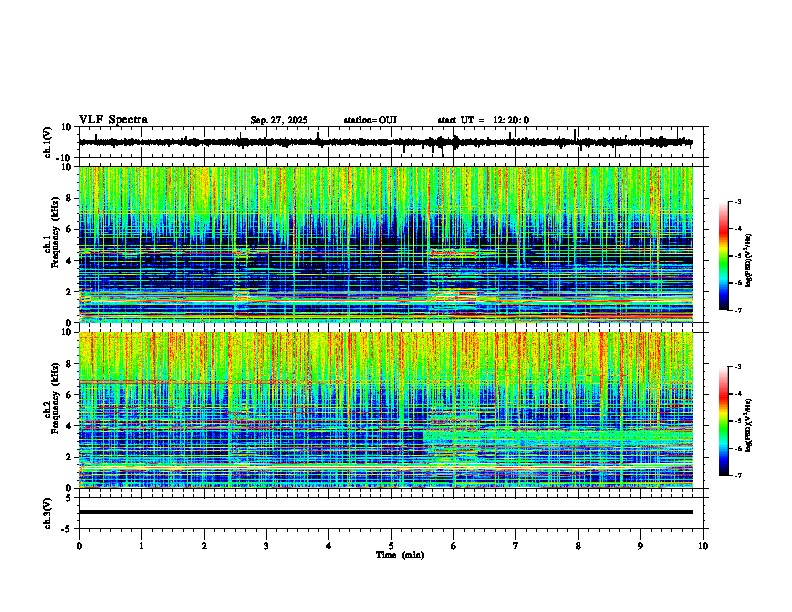
Task: Click the "Time (min)" axis label
Action: (400, 555)
